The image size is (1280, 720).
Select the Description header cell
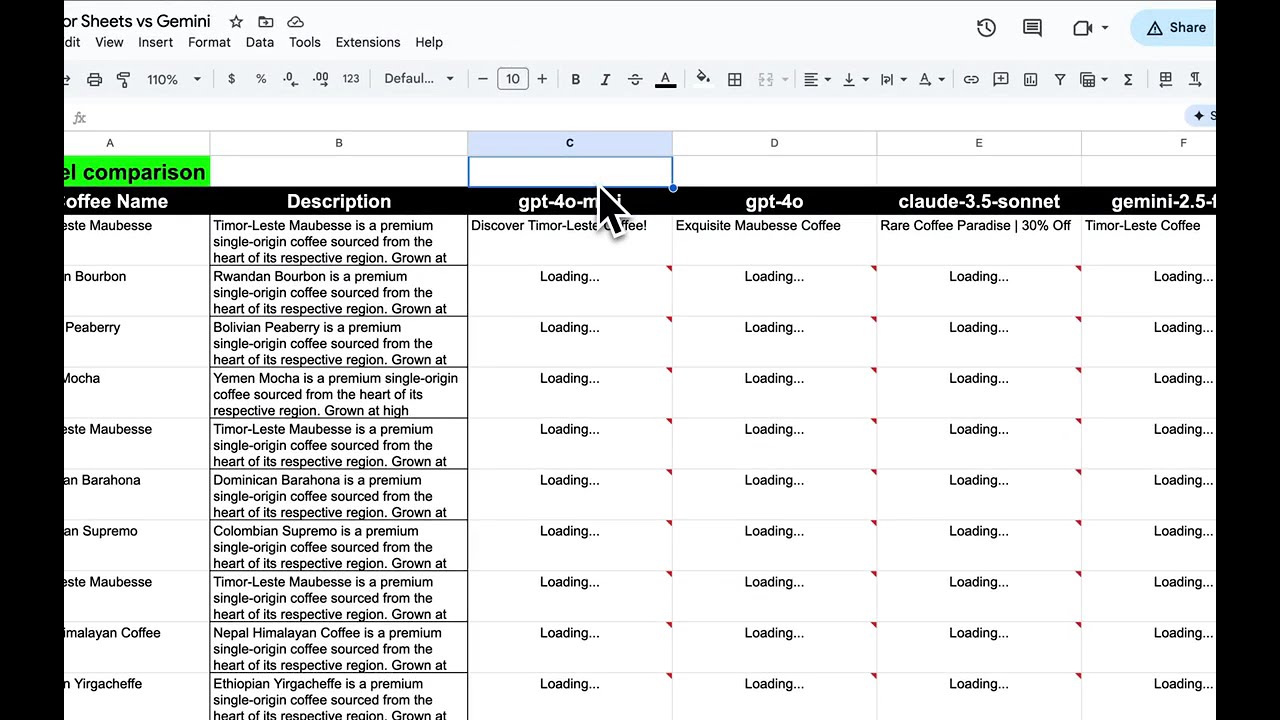(338, 201)
